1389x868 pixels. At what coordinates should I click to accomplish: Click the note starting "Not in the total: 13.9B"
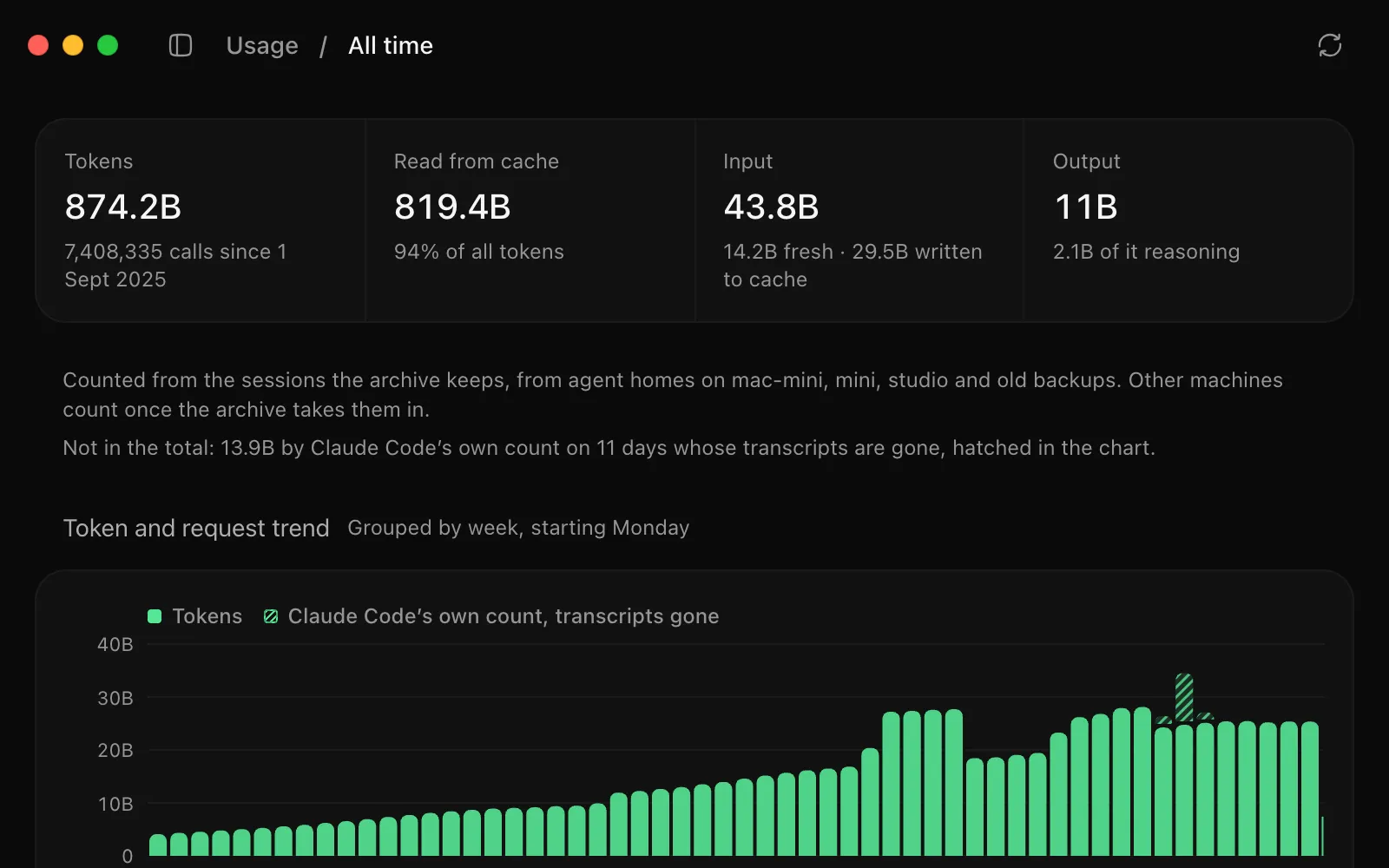click(x=609, y=448)
